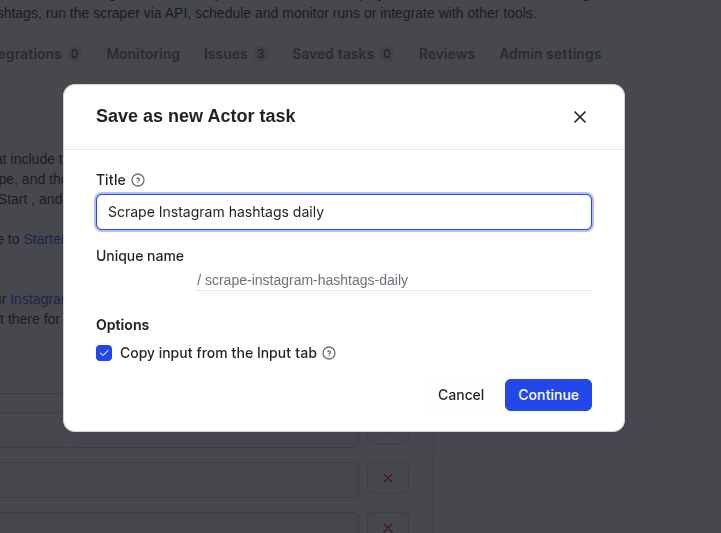The width and height of the screenshot is (721, 533).
Task: Click the Cancel button
Action: [x=461, y=395]
